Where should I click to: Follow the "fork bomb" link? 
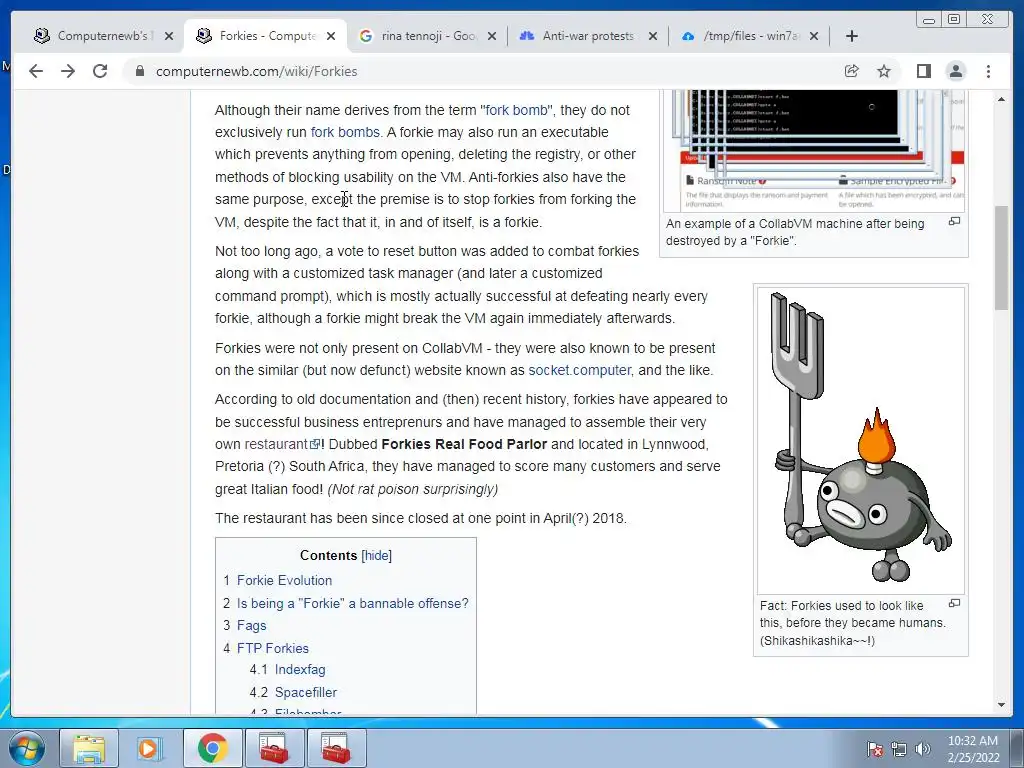516,110
